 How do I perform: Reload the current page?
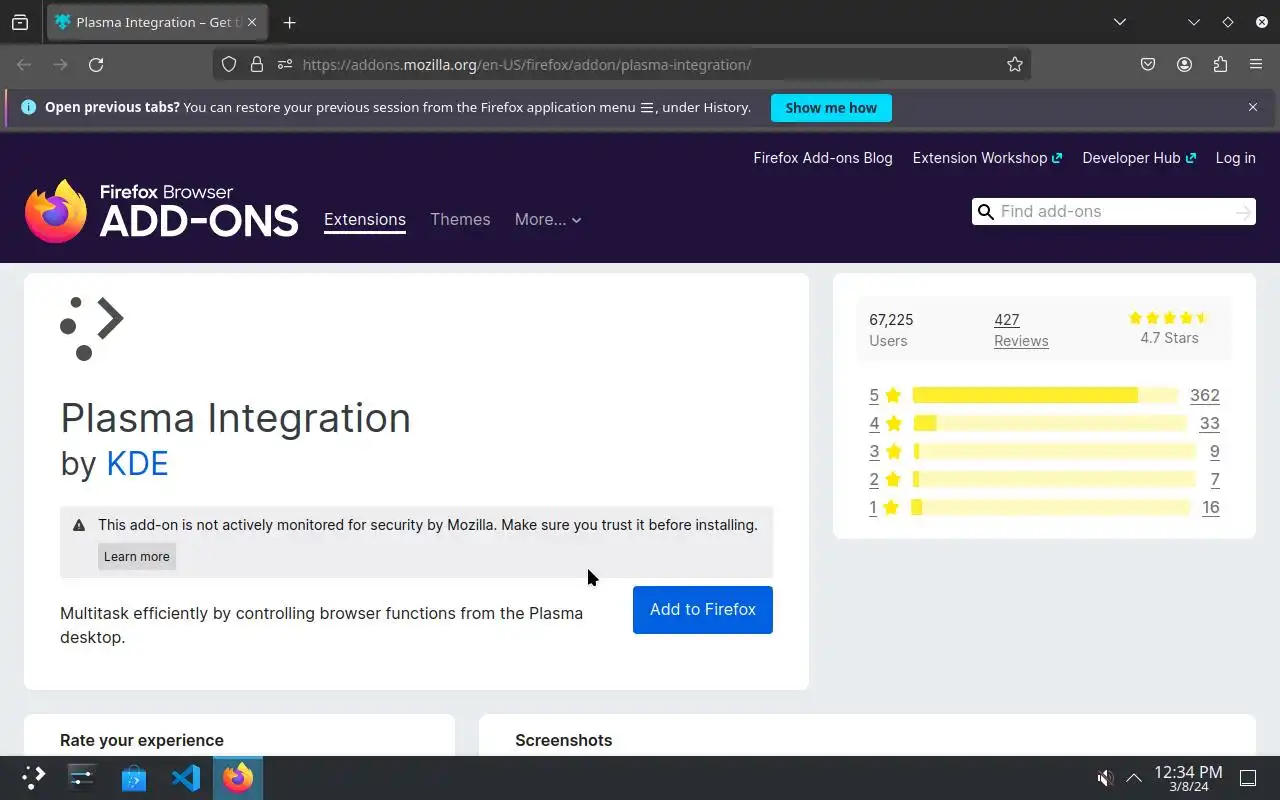click(x=96, y=64)
